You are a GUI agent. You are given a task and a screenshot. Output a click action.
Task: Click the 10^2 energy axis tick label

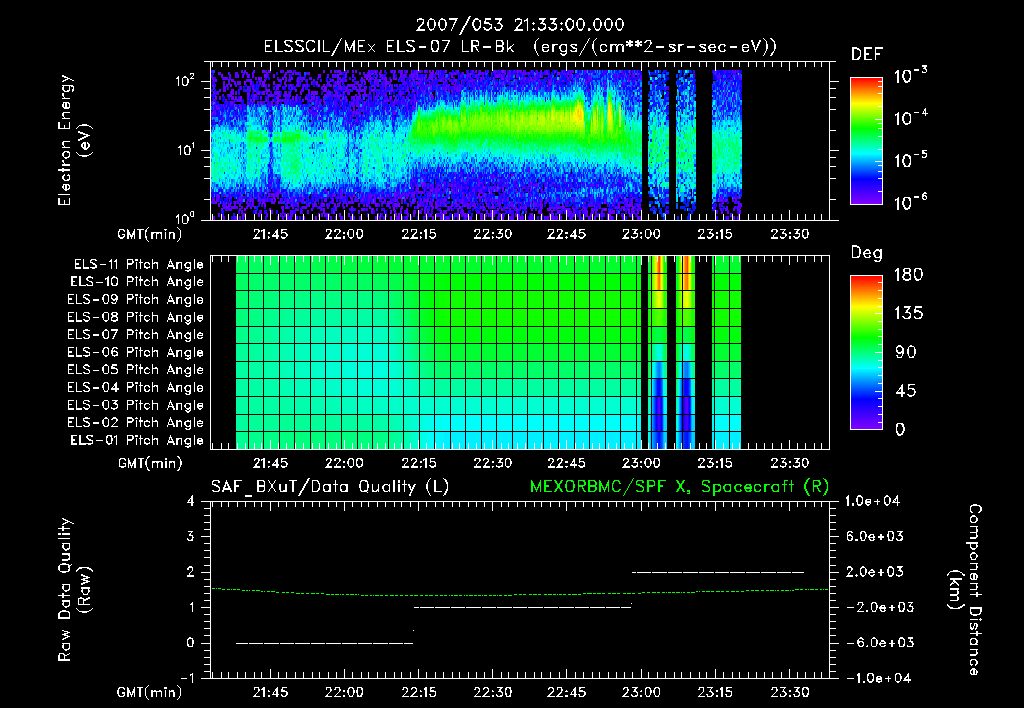pyautogui.click(x=186, y=80)
